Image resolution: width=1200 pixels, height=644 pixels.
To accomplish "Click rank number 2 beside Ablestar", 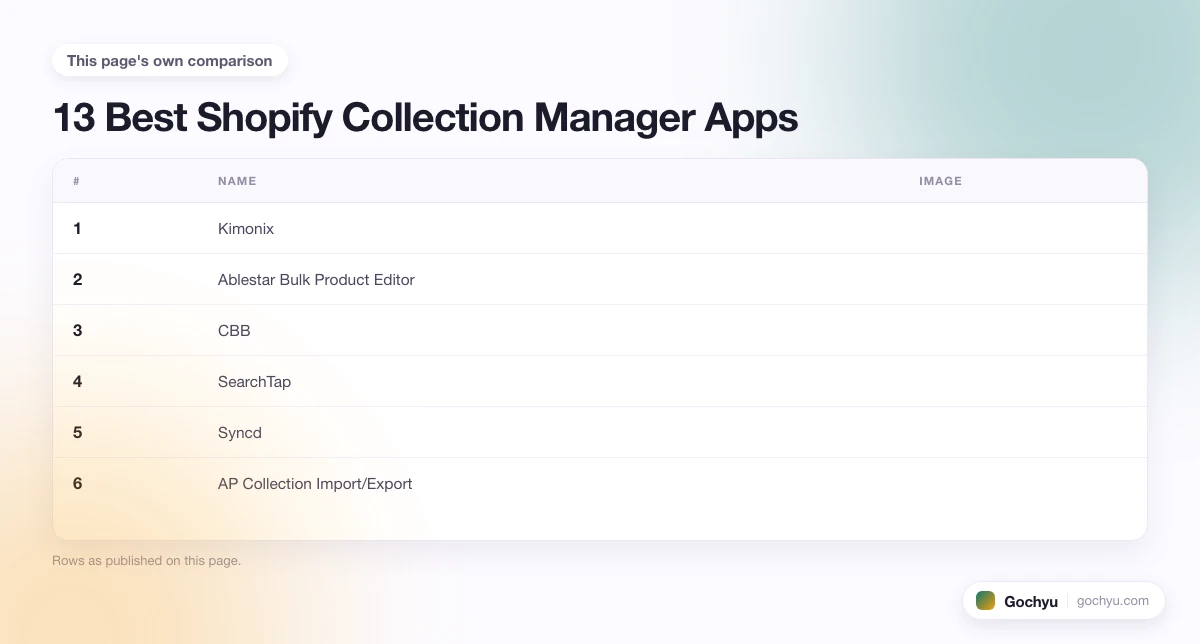I will pyautogui.click(x=77, y=280).
